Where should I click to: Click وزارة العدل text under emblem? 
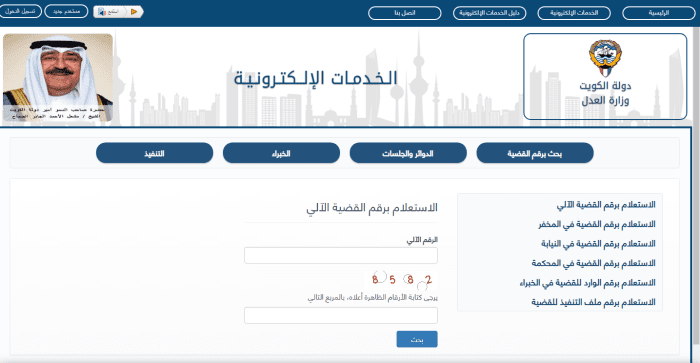(x=605, y=100)
